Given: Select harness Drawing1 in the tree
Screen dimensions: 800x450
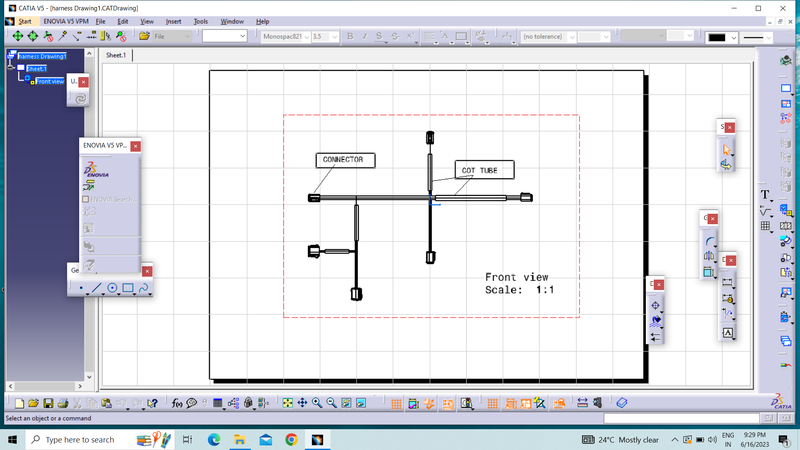Looking at the screenshot, I should tap(42, 56).
